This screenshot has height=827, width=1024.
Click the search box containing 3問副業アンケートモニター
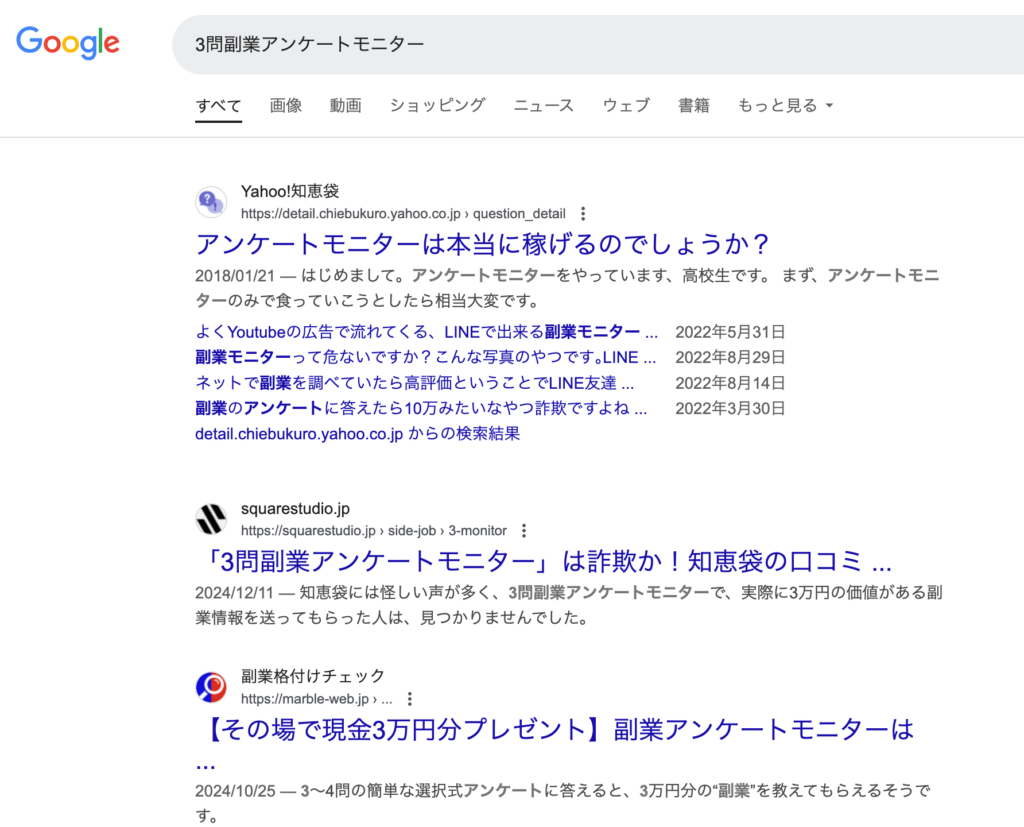tap(598, 44)
